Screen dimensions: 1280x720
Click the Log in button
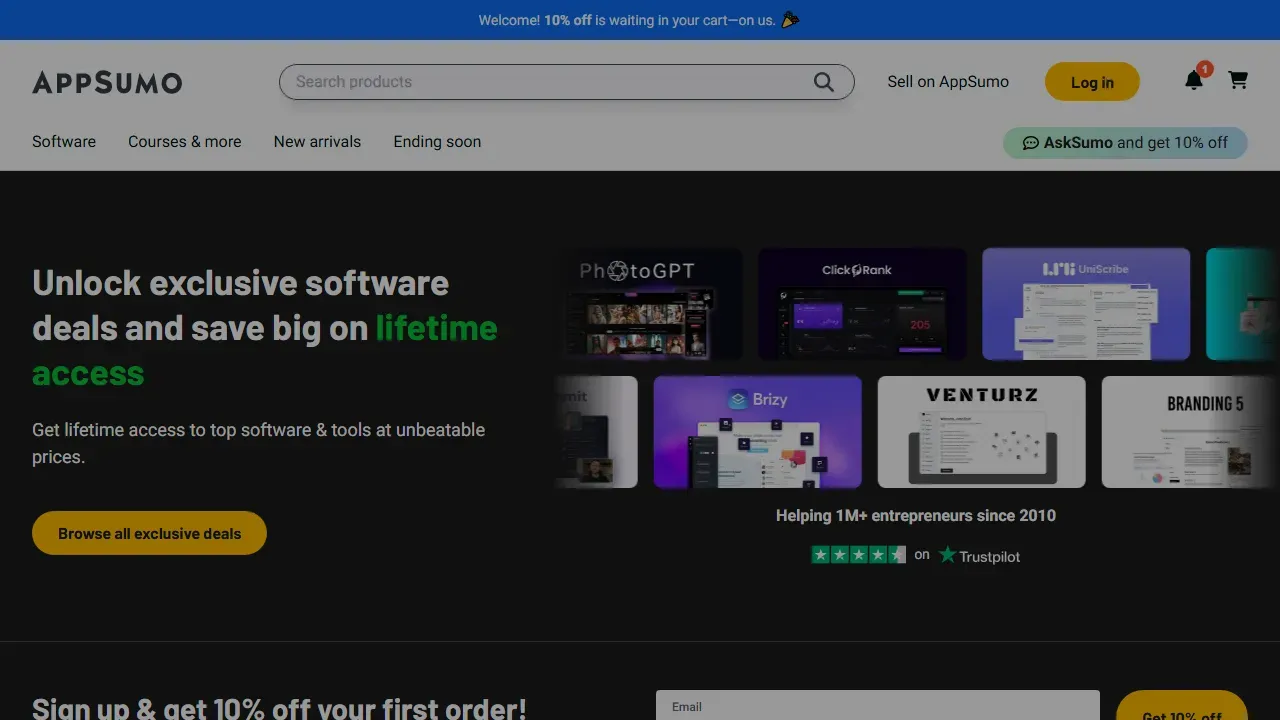tap(1092, 82)
